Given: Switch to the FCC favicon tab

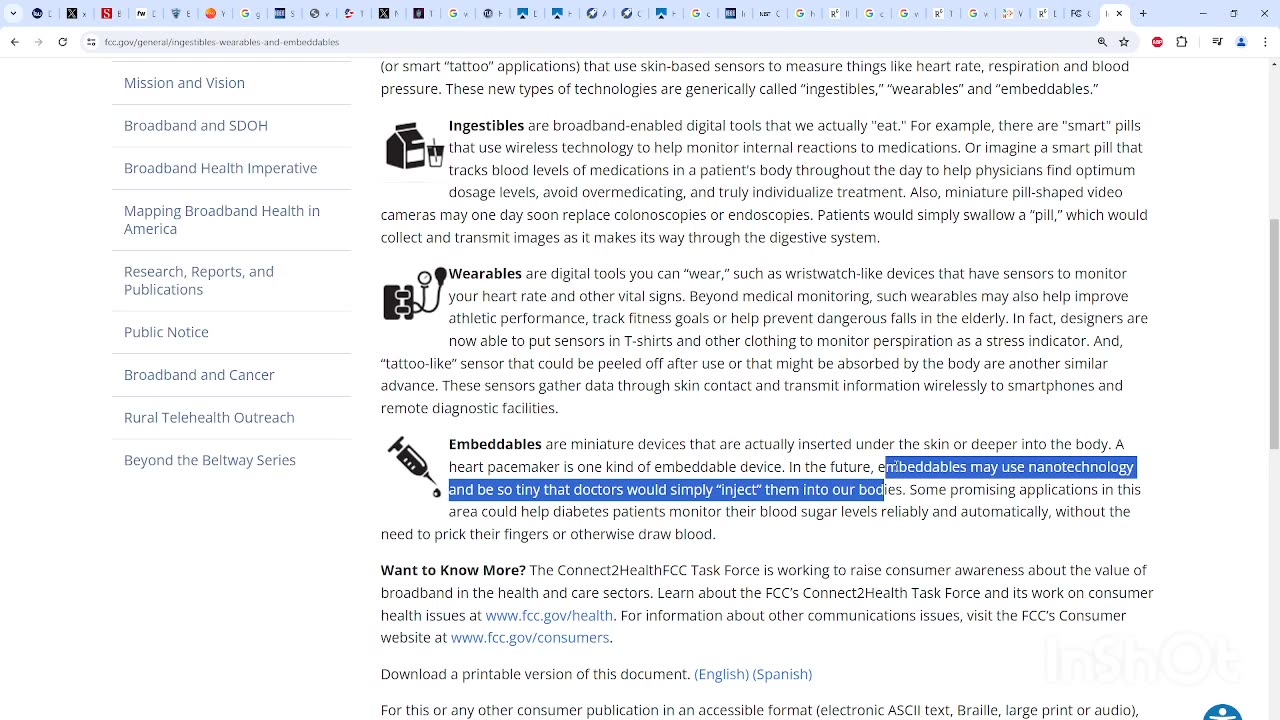Looking at the screenshot, I should (1075, 14).
